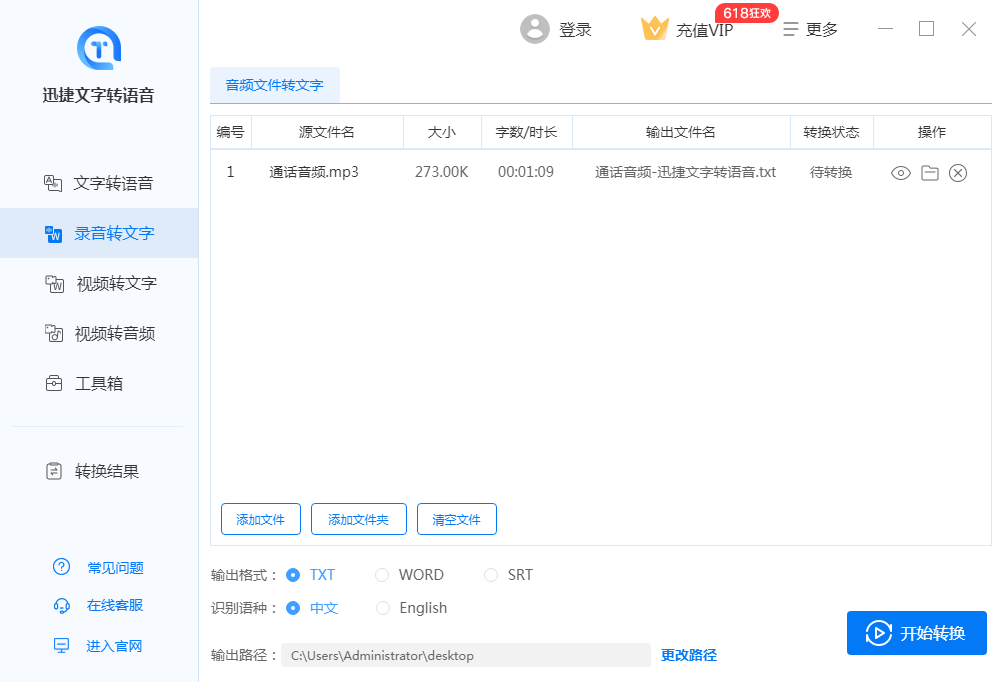Click the 输出文件名 column header
The width and height of the screenshot is (1005, 682).
point(681,132)
